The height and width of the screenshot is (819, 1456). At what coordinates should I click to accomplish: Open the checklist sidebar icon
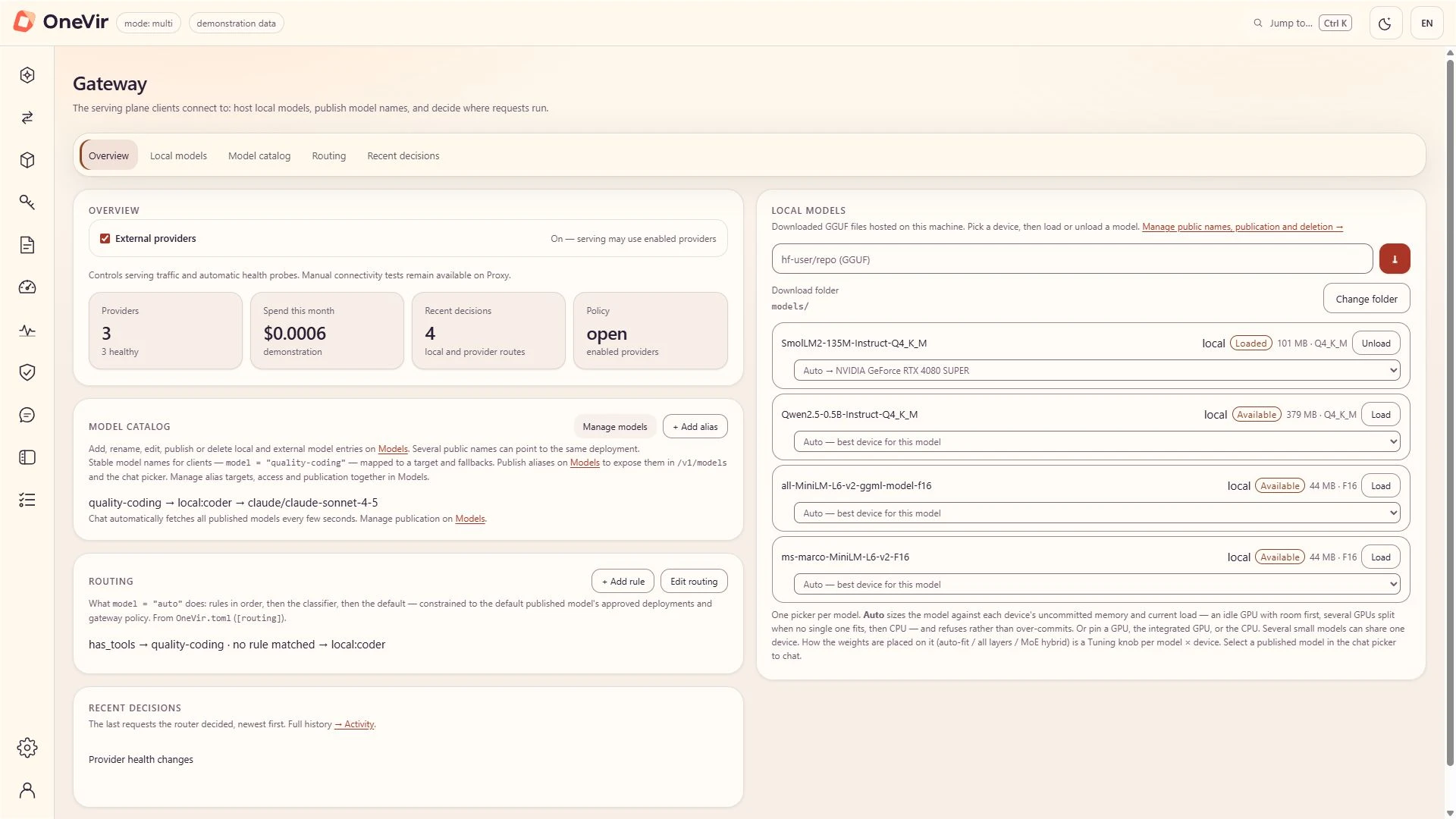point(27,500)
